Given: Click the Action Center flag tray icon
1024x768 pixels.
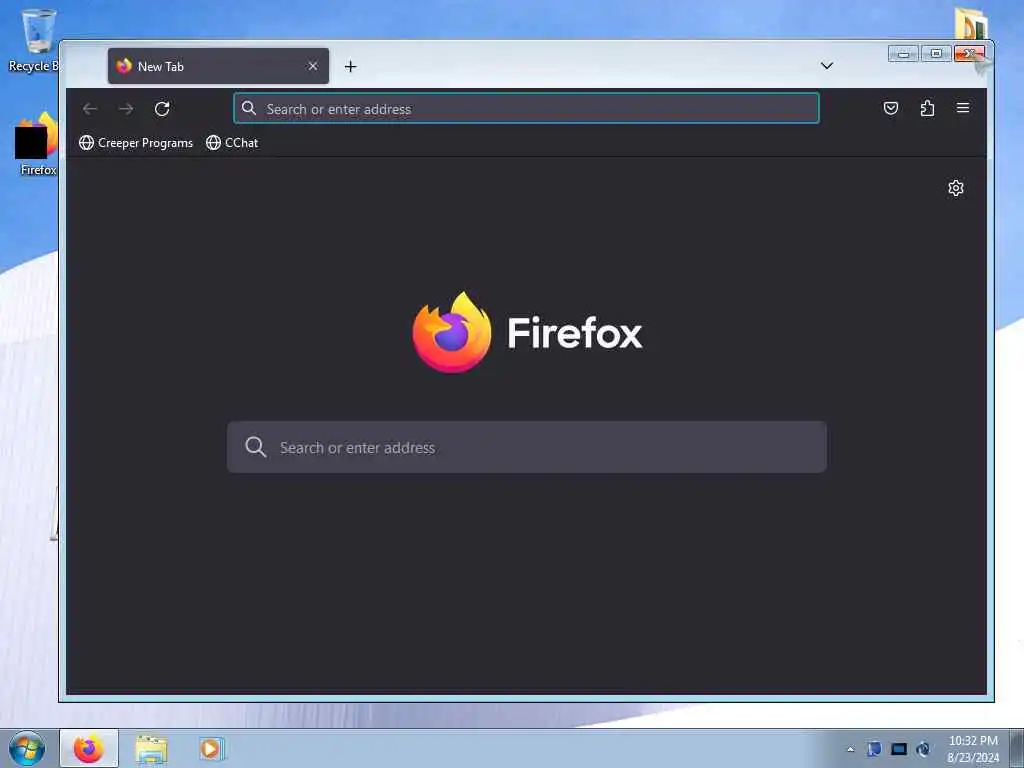Looking at the screenshot, I should click(874, 749).
